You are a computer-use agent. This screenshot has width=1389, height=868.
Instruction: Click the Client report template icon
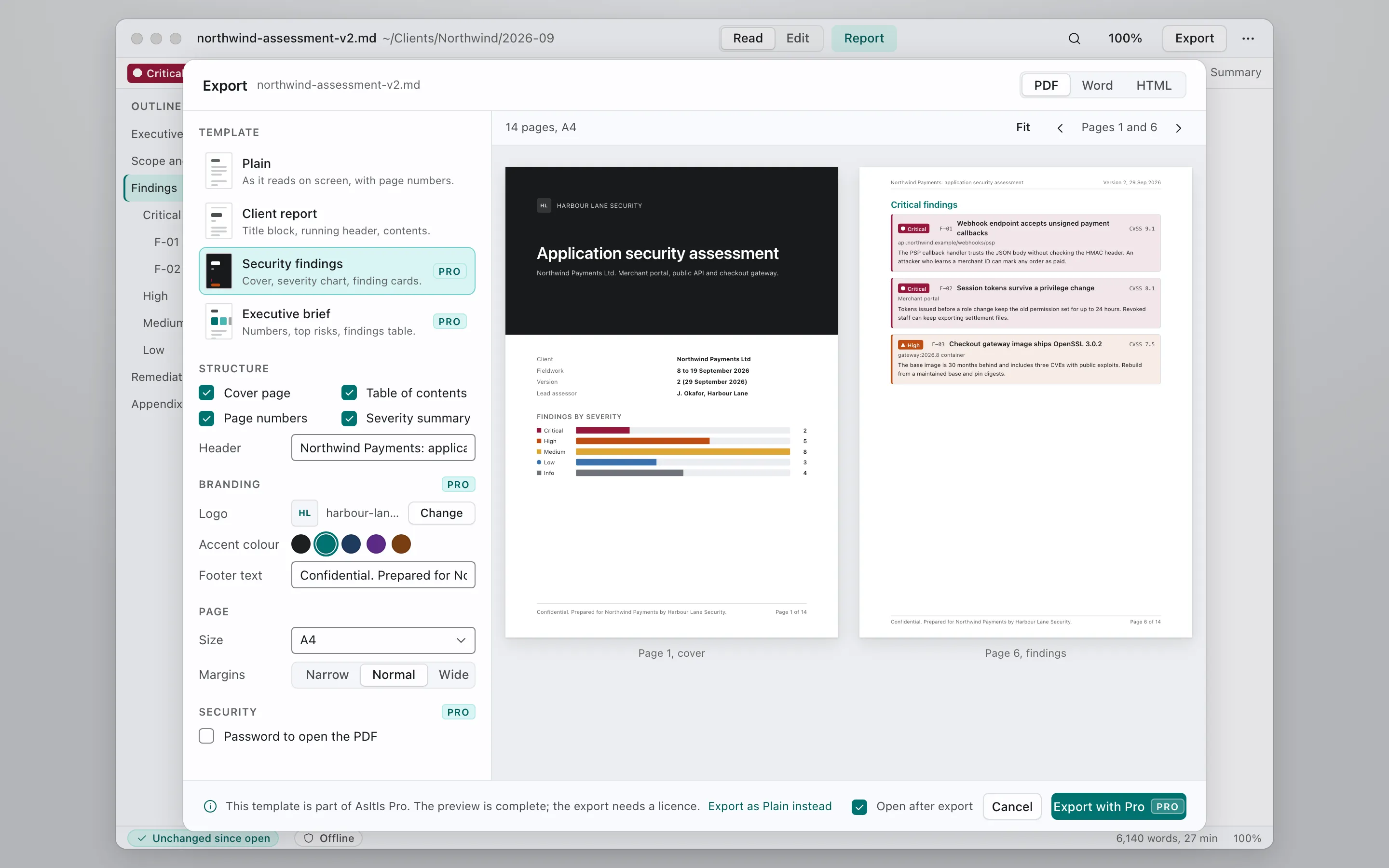pyautogui.click(x=218, y=221)
